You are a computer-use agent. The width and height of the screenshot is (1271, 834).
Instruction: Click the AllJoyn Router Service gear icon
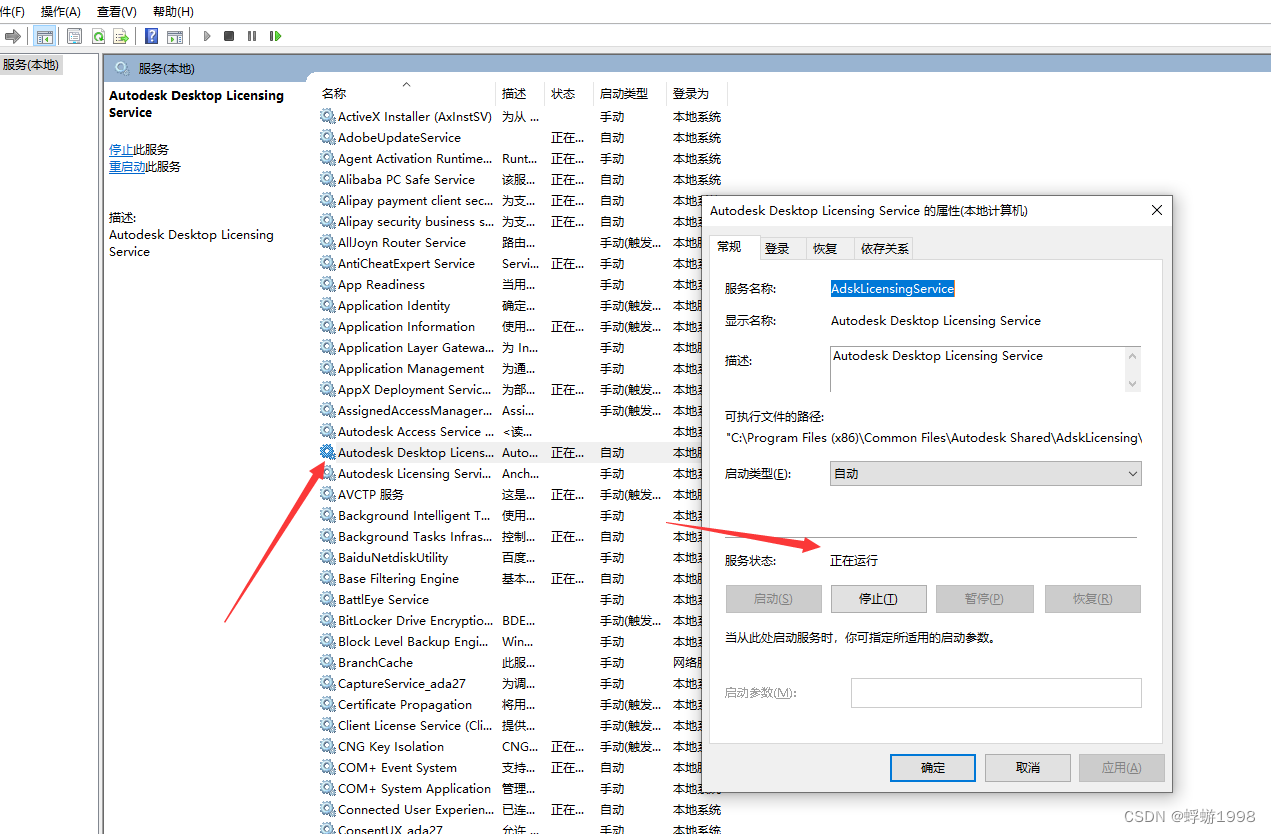tap(328, 242)
